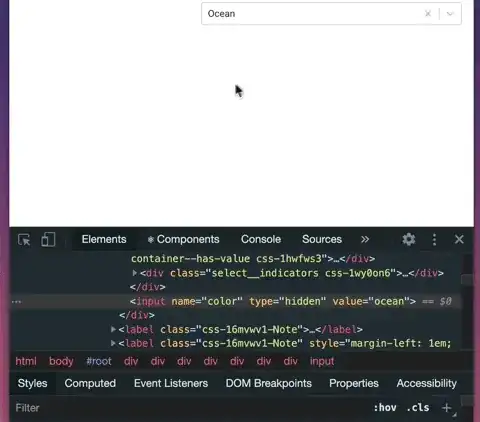Open the Styles sub-tab
Screen dimensions: 480x422
[32, 383]
